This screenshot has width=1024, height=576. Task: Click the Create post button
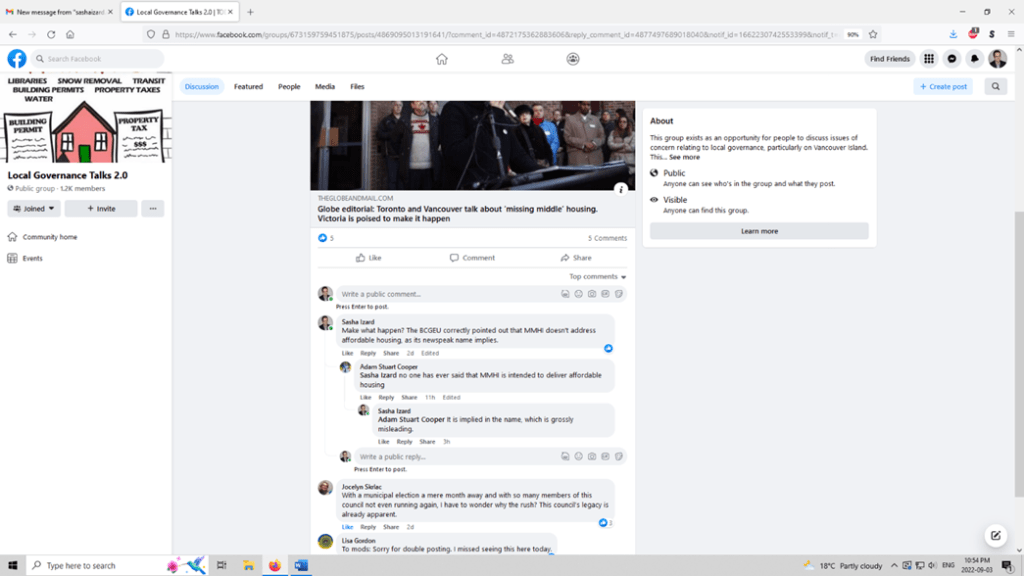coord(942,87)
